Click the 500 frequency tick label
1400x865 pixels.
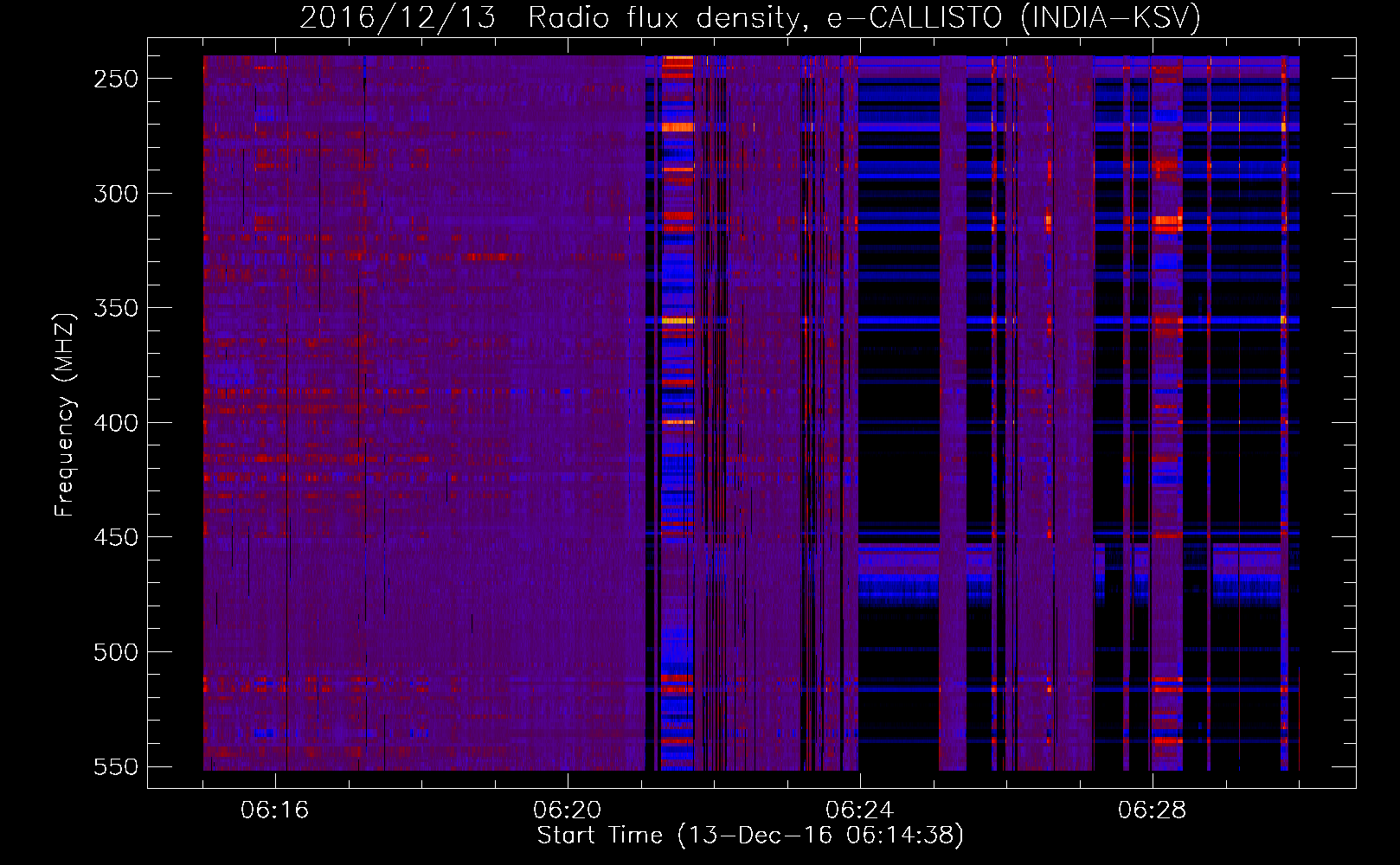pyautogui.click(x=116, y=652)
